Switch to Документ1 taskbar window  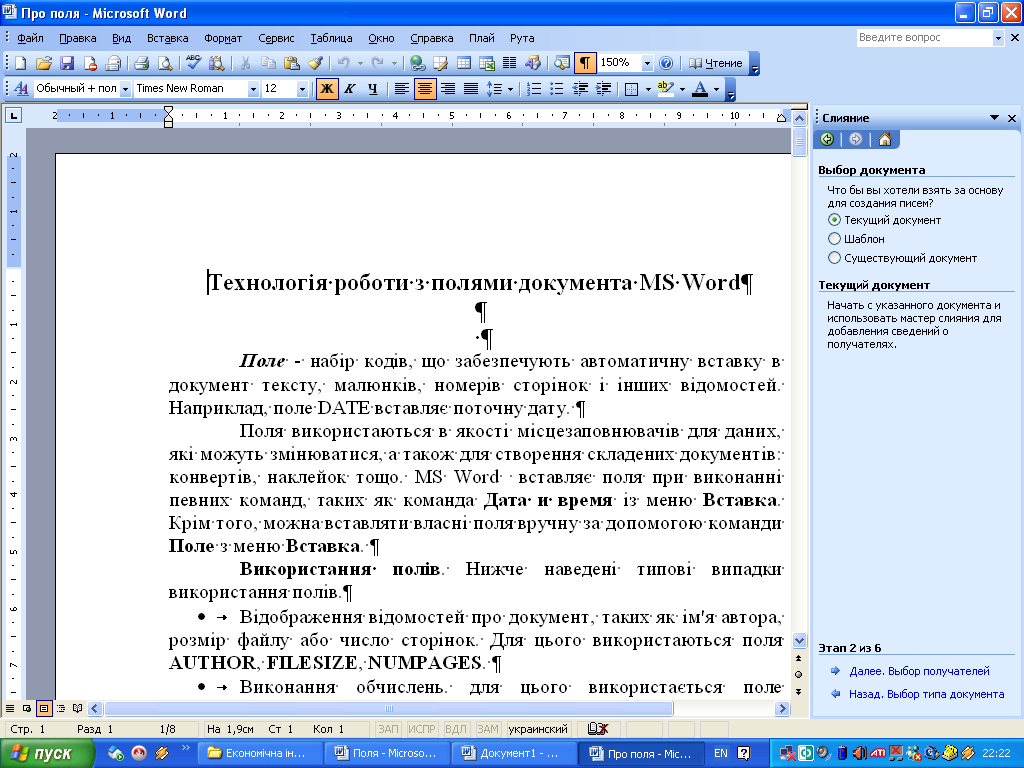513,753
